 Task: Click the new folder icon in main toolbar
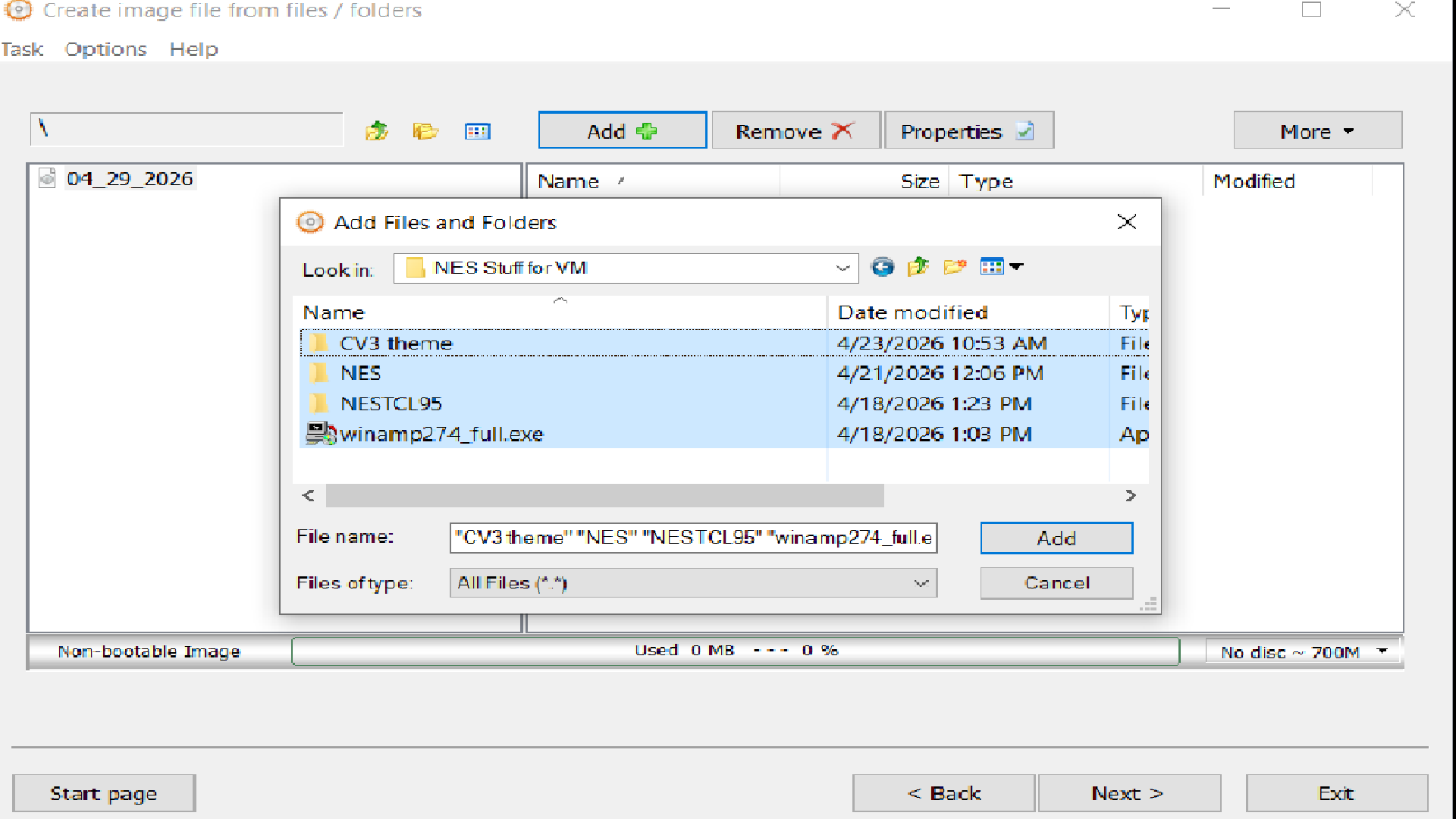[x=425, y=131]
